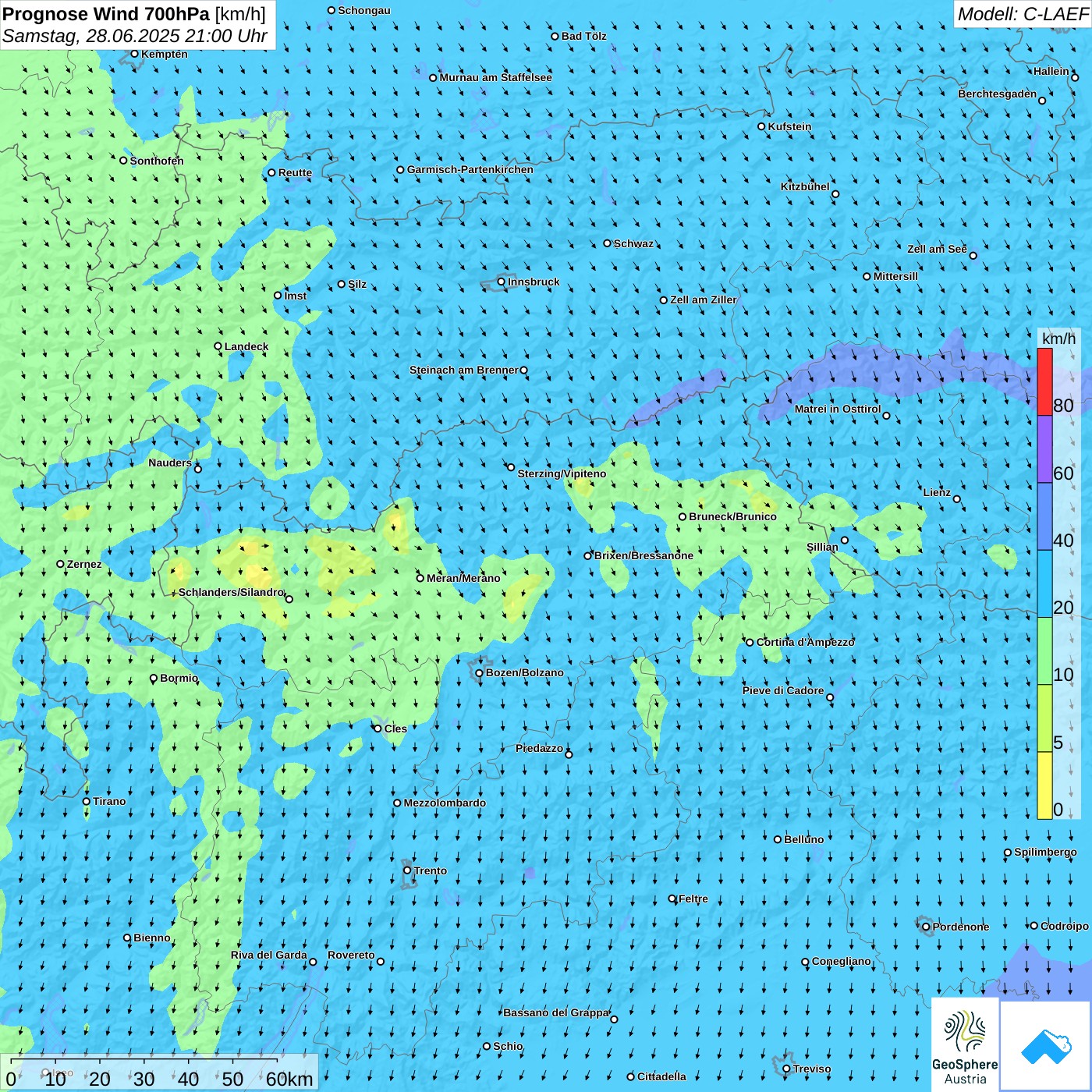Image resolution: width=1092 pixels, height=1092 pixels.
Task: Click the 'Garmisch-Partenkirchen' label
Action: tap(470, 169)
